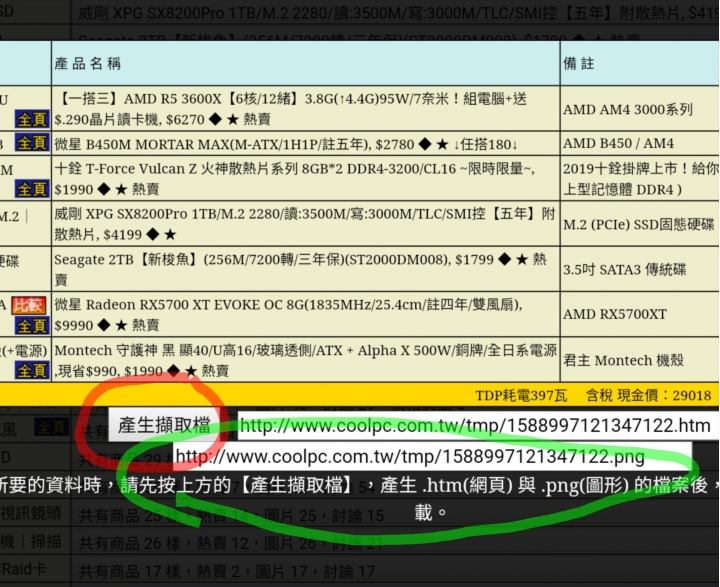Screen dimensions: 720x587
Task: Click the M.2 (PCIe) SSD固態硬碟 note
Action: click(x=639, y=224)
